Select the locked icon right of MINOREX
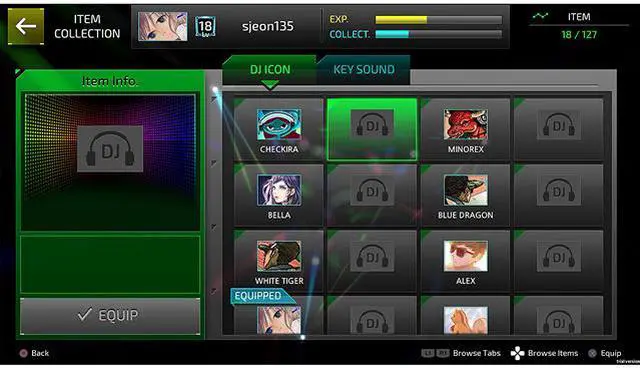Screen dimensions: 640x368 tap(558, 129)
